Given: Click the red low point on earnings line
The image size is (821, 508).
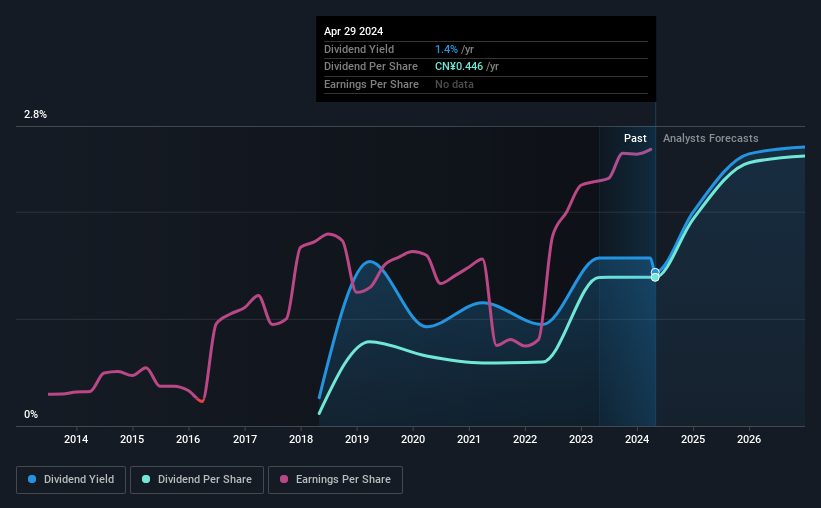Looking at the screenshot, I should [201, 401].
